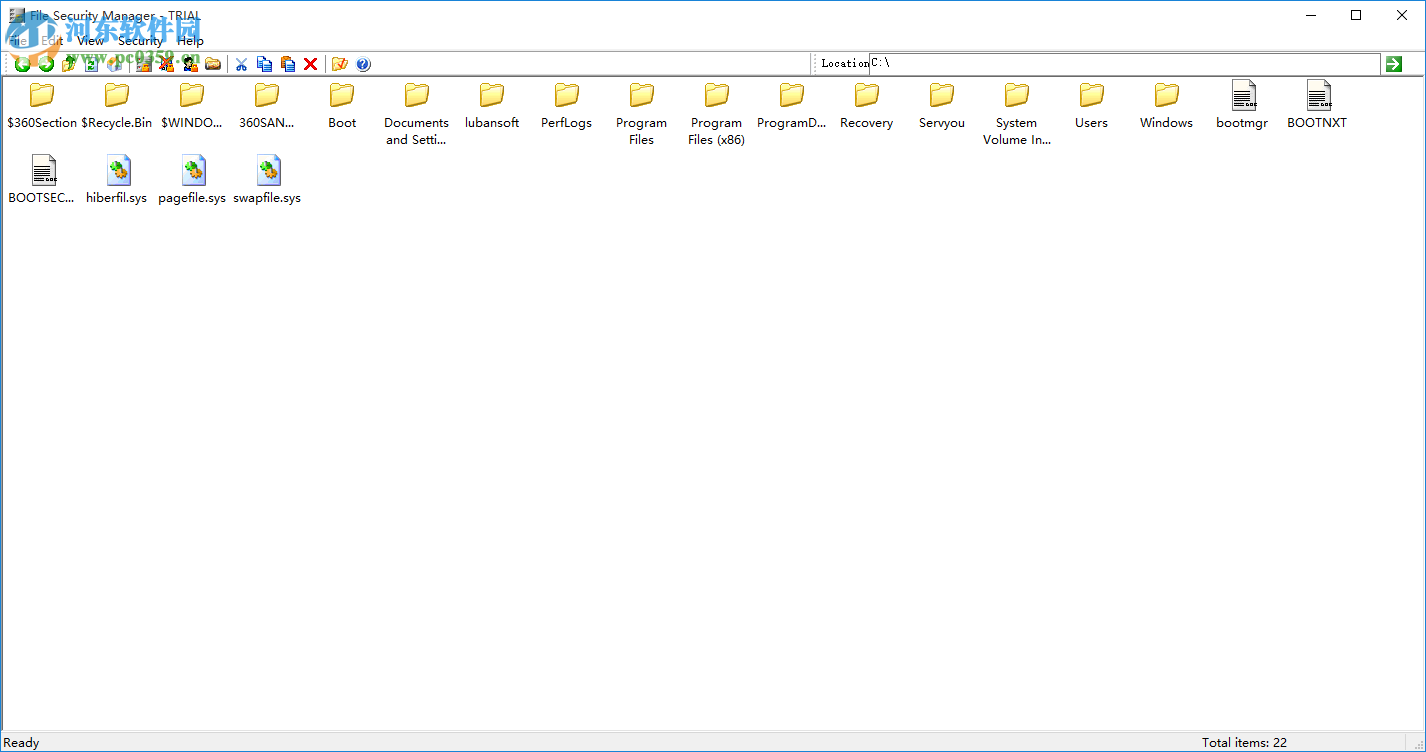Cut selection using scissors icon
The image size is (1426, 752).
(x=241, y=64)
